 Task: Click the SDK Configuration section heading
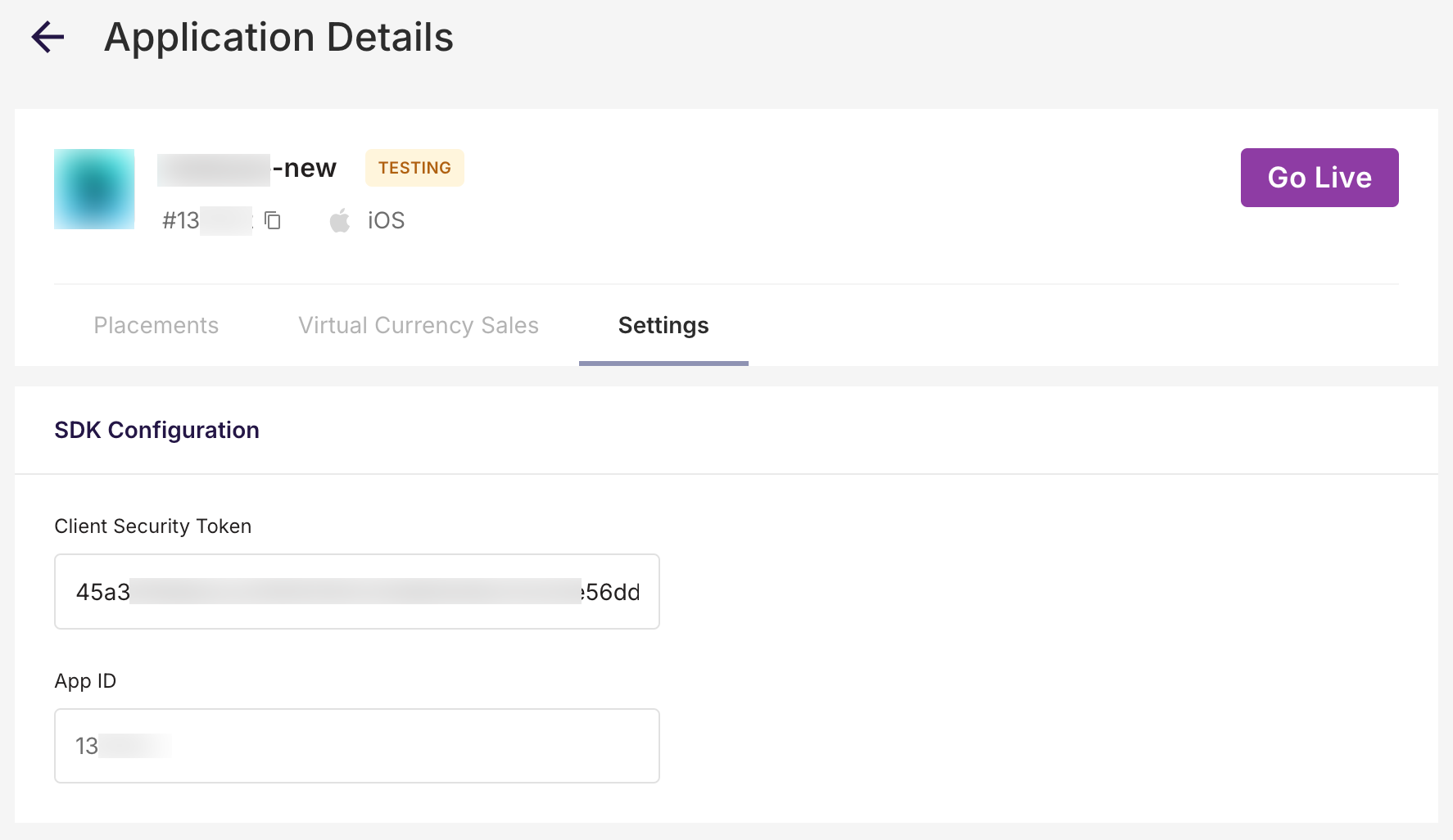[156, 430]
